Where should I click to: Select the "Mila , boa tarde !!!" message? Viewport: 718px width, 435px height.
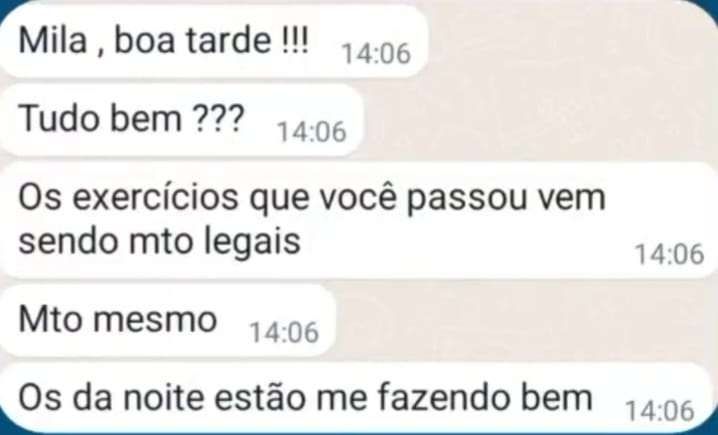[x=213, y=41]
